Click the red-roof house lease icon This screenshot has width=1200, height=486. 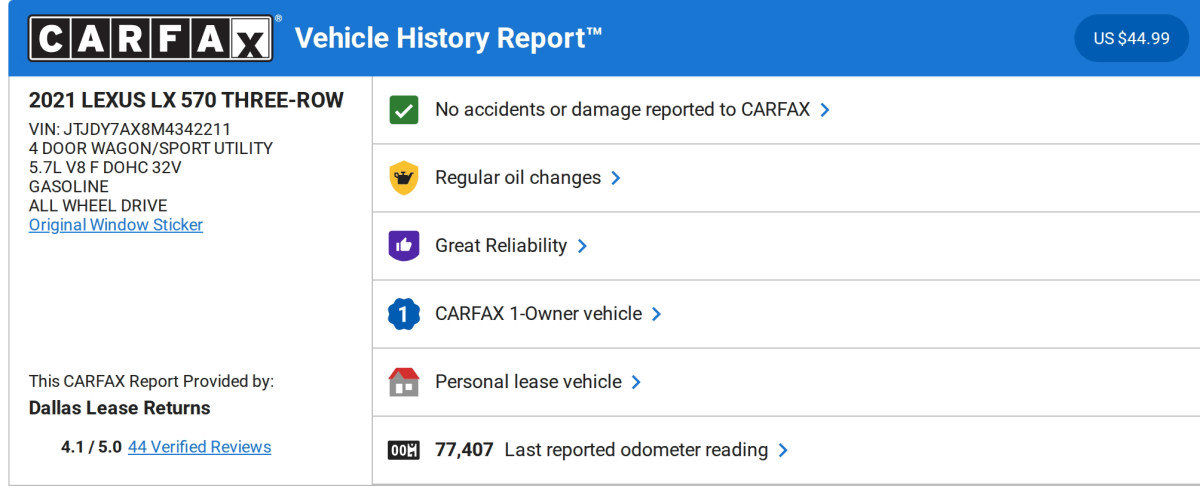tap(403, 382)
